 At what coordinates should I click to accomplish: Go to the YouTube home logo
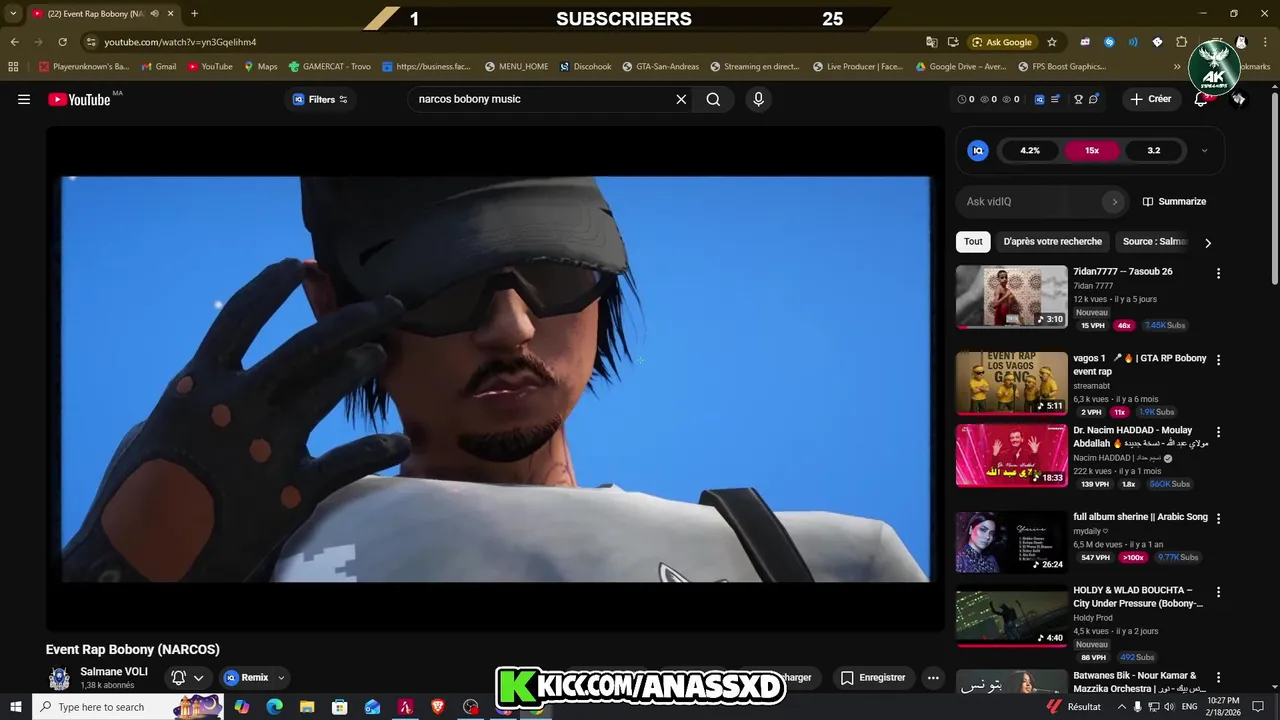tap(79, 99)
